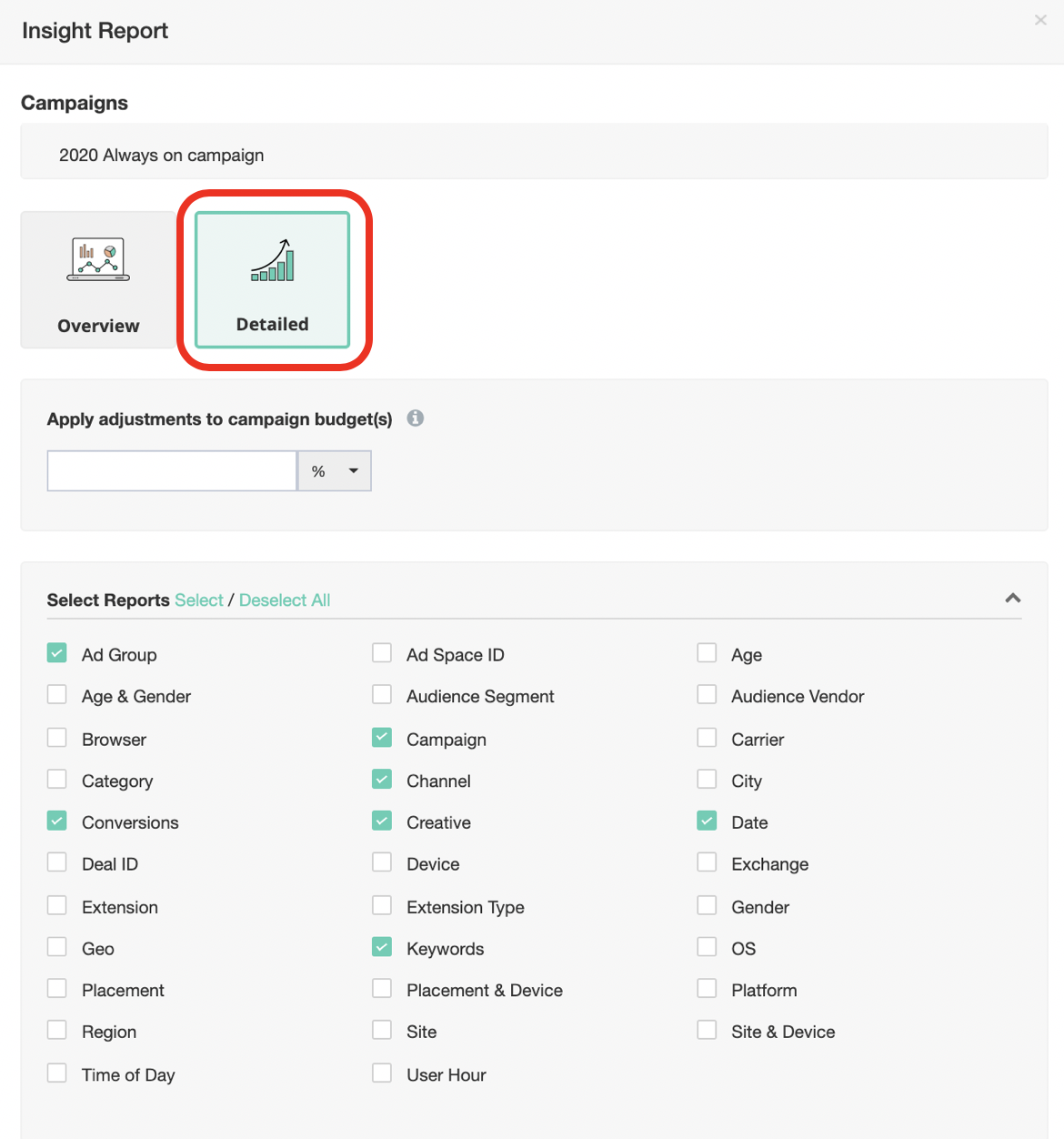
Task: Uncheck the Keywords report checkbox
Action: point(382,947)
